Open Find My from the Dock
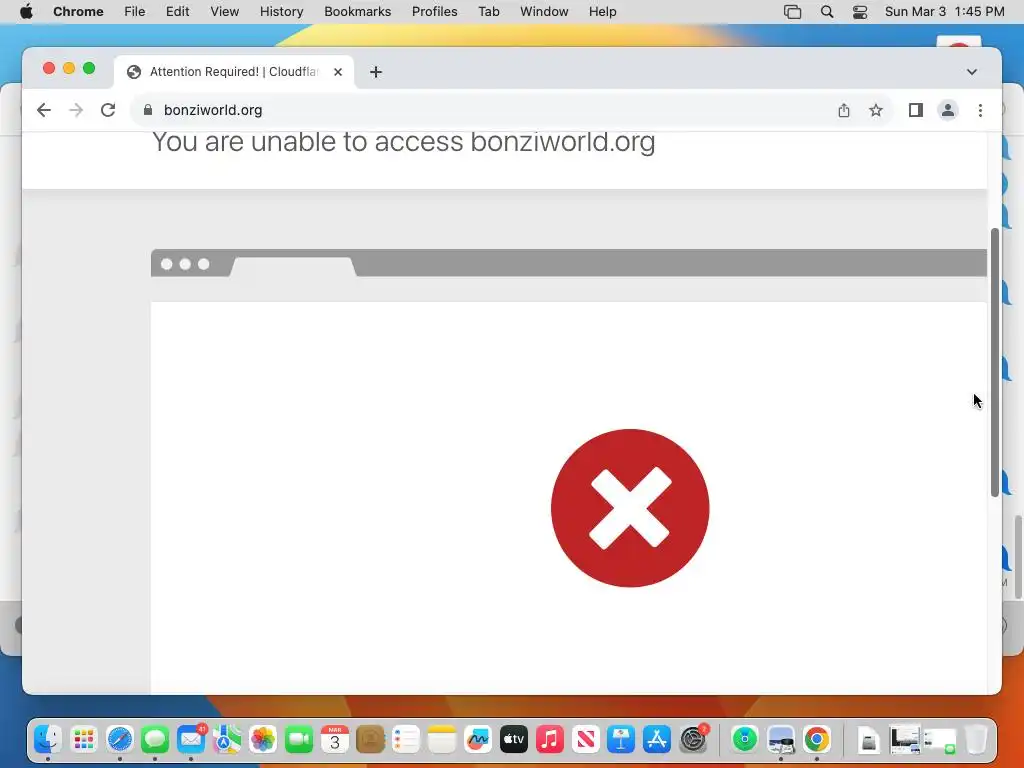 tap(744, 739)
